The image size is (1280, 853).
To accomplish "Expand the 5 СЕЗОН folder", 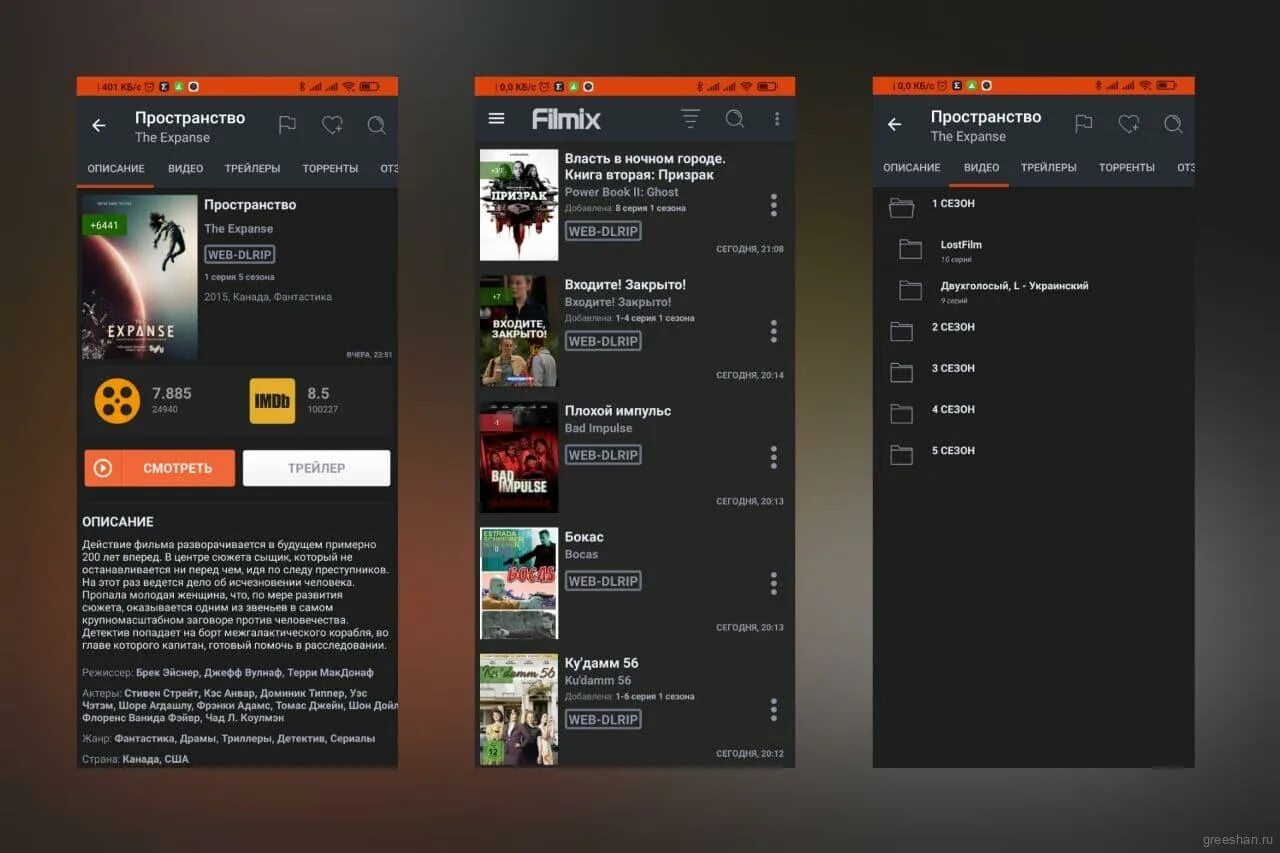I will pos(901,454).
